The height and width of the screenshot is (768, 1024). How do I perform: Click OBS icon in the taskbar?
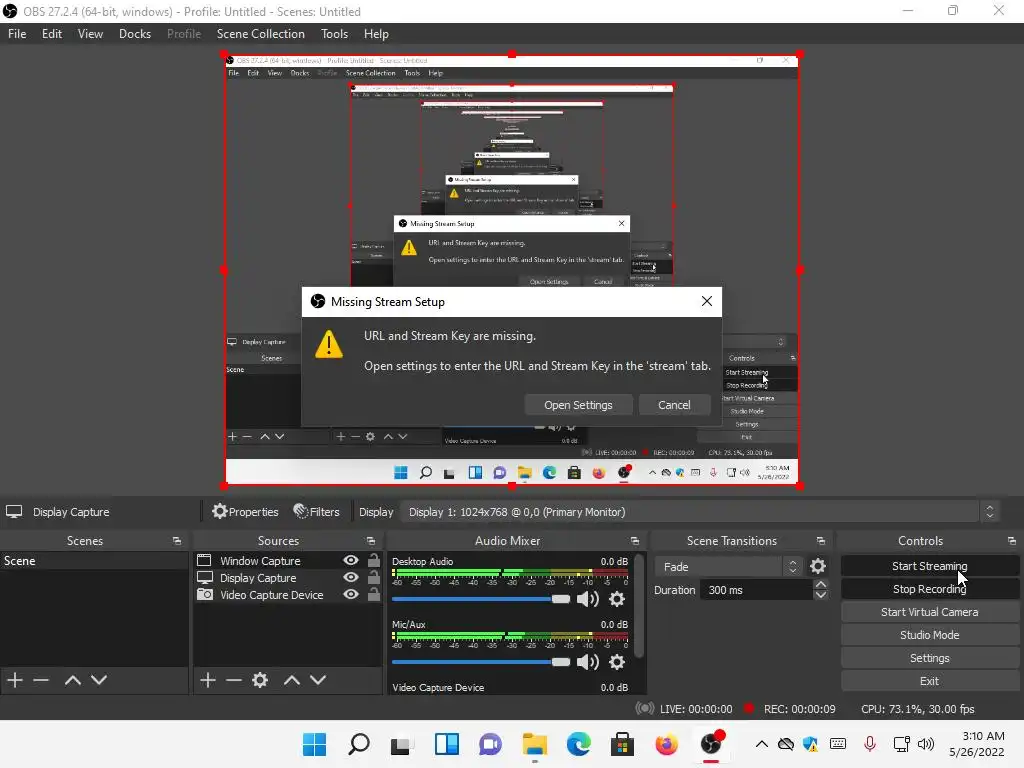711,744
